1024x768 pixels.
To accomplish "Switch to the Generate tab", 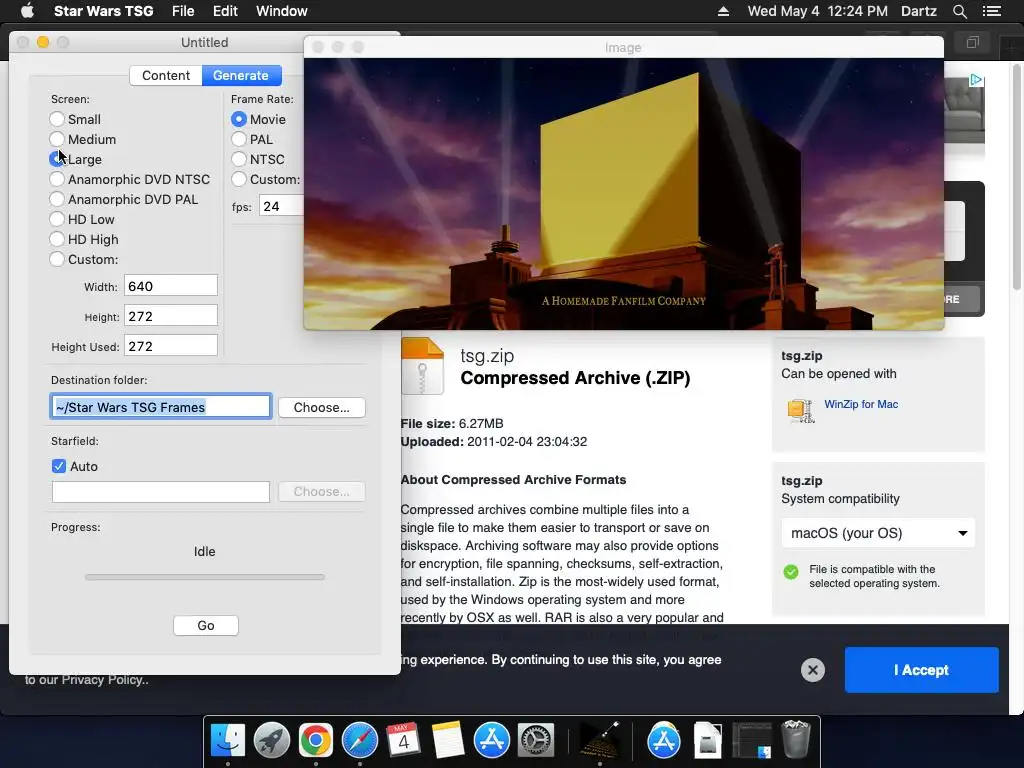I will [x=241, y=76].
